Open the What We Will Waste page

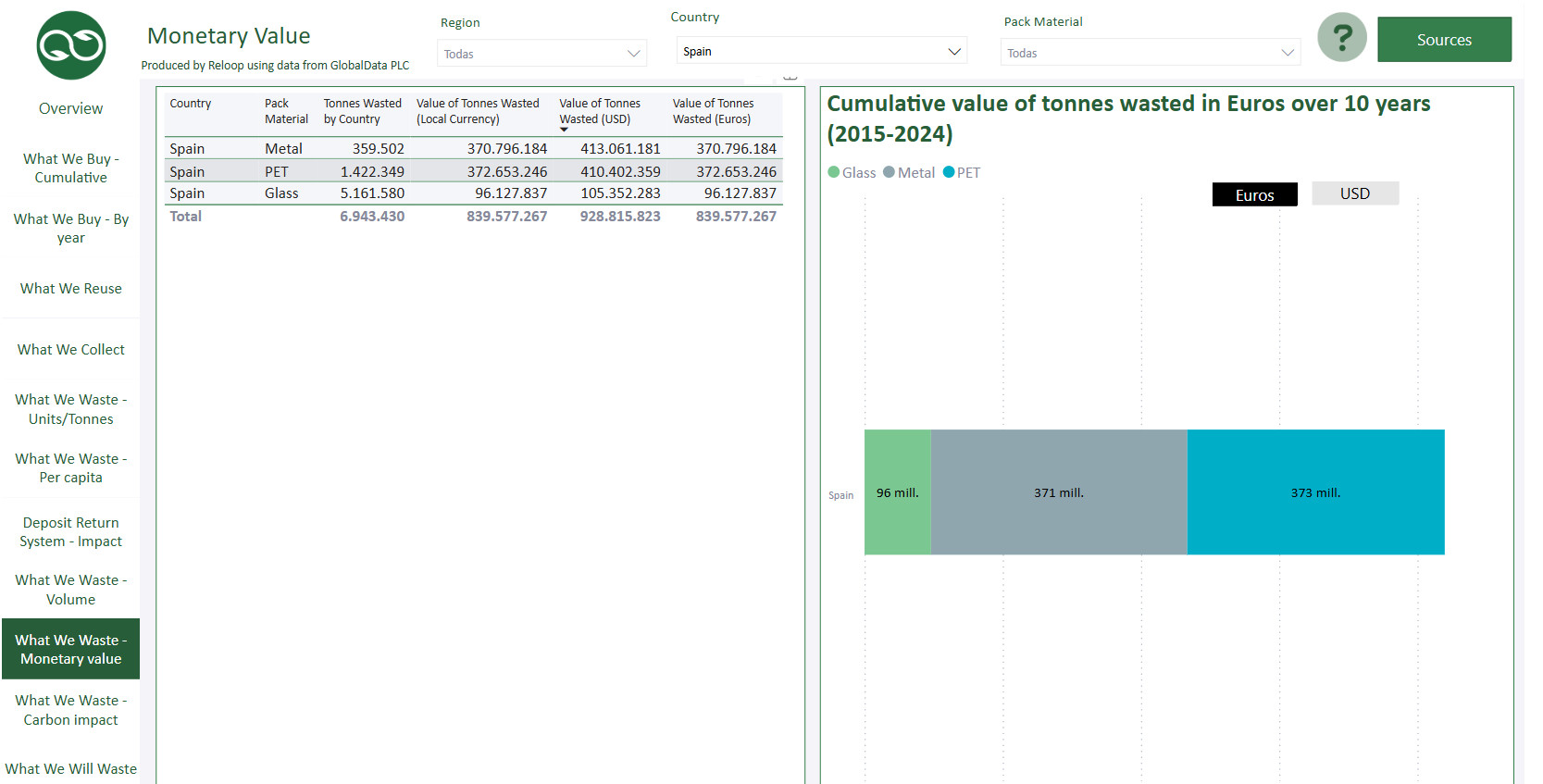tap(71, 769)
